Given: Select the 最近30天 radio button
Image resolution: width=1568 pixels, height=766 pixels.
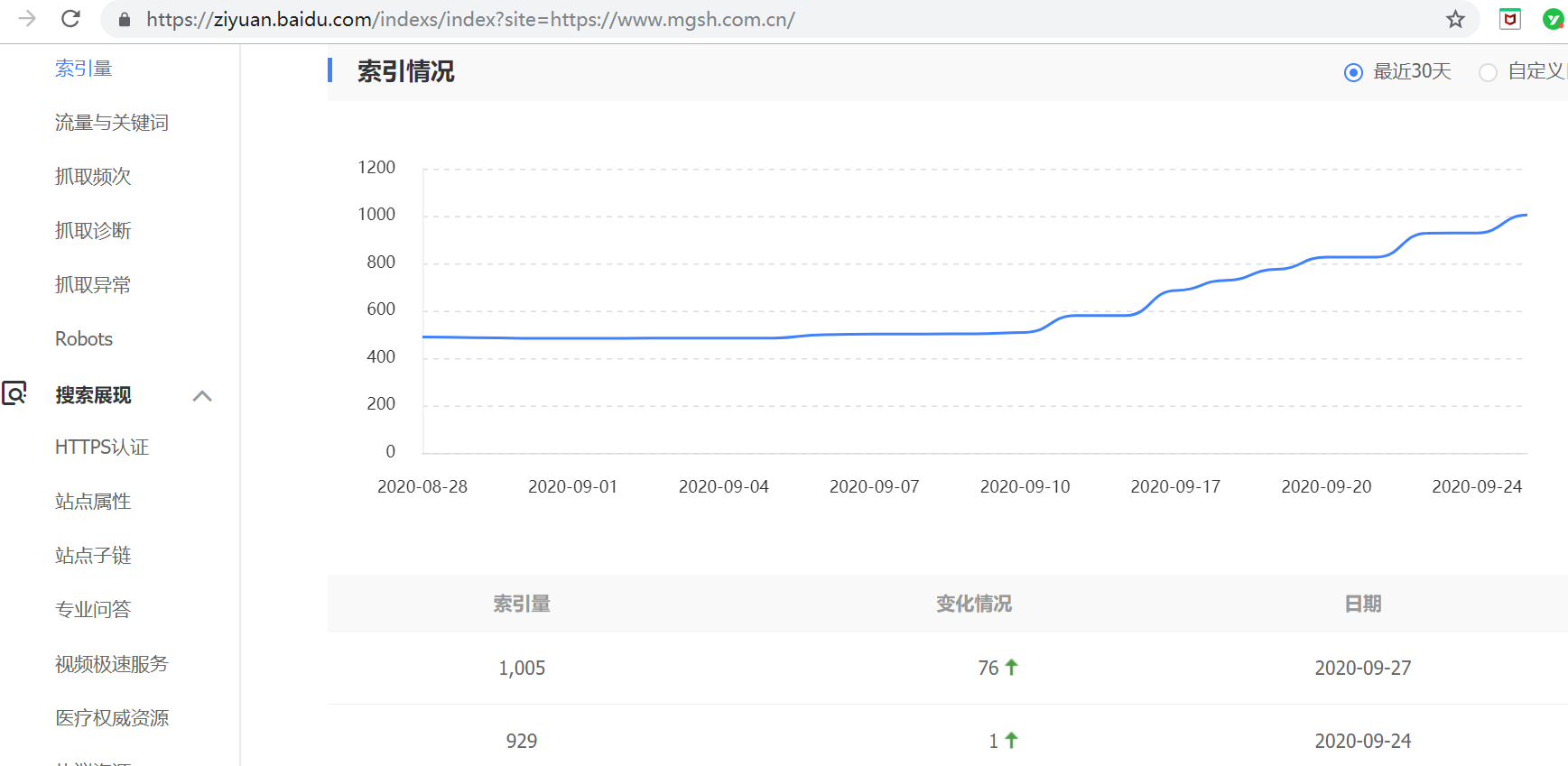Looking at the screenshot, I should click(1353, 72).
